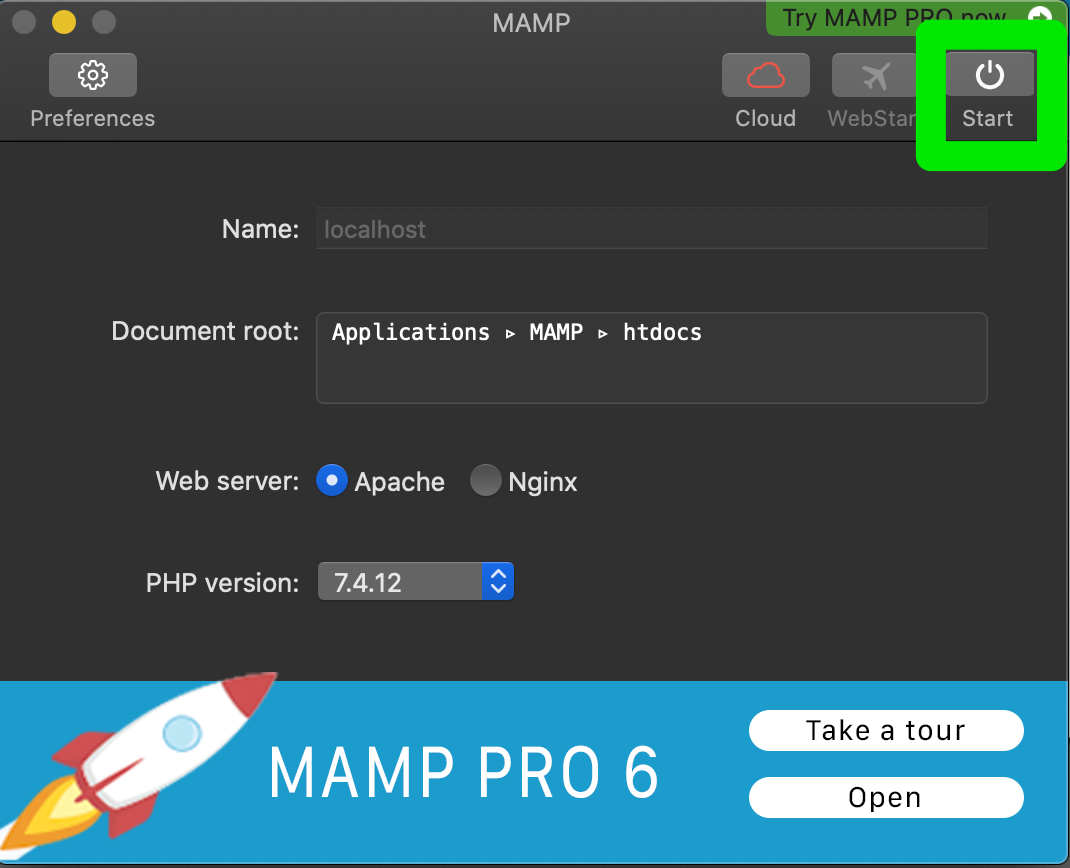
Task: Select the Nginx web server radio button
Action: pos(486,480)
